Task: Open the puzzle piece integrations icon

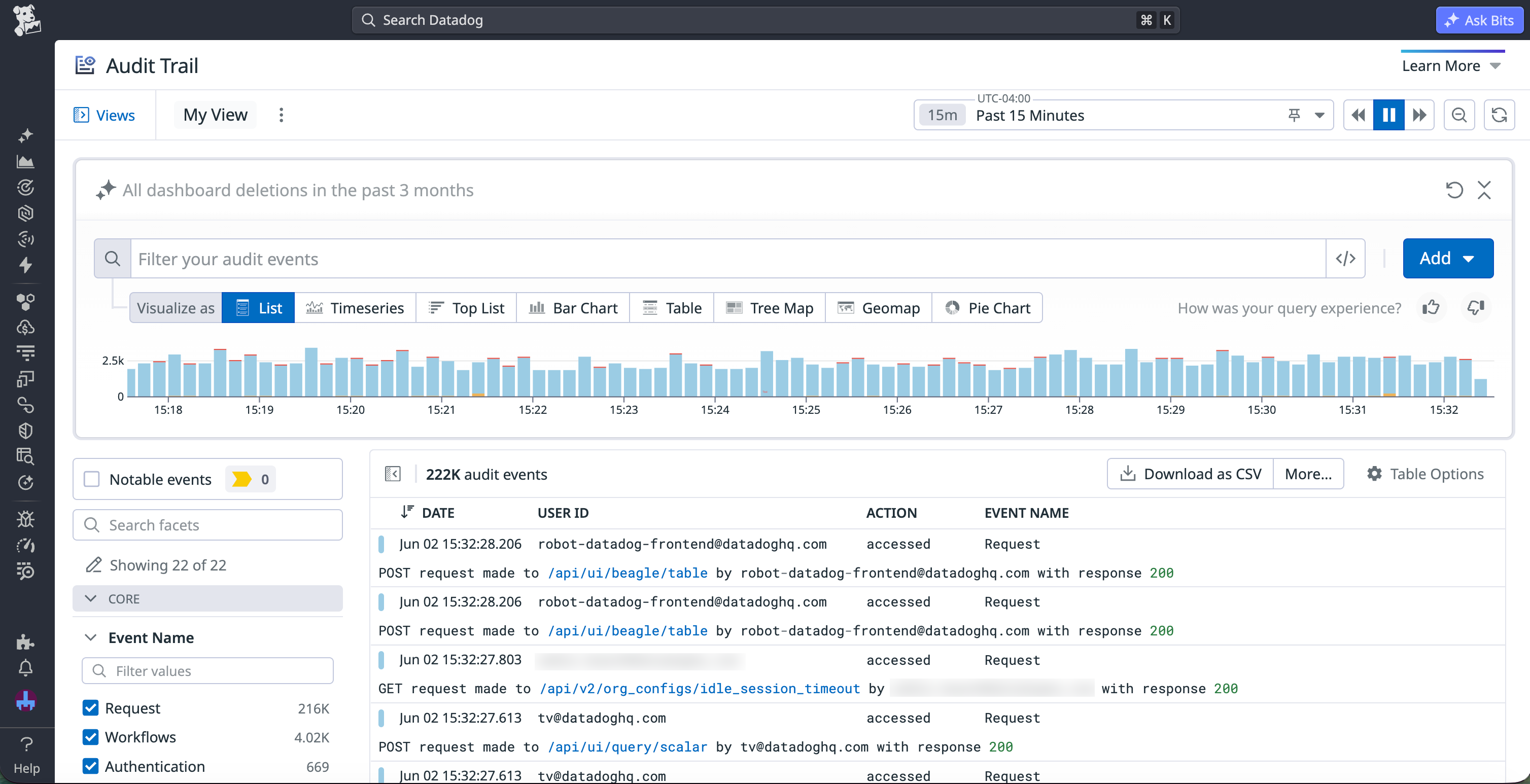Action: click(25, 642)
